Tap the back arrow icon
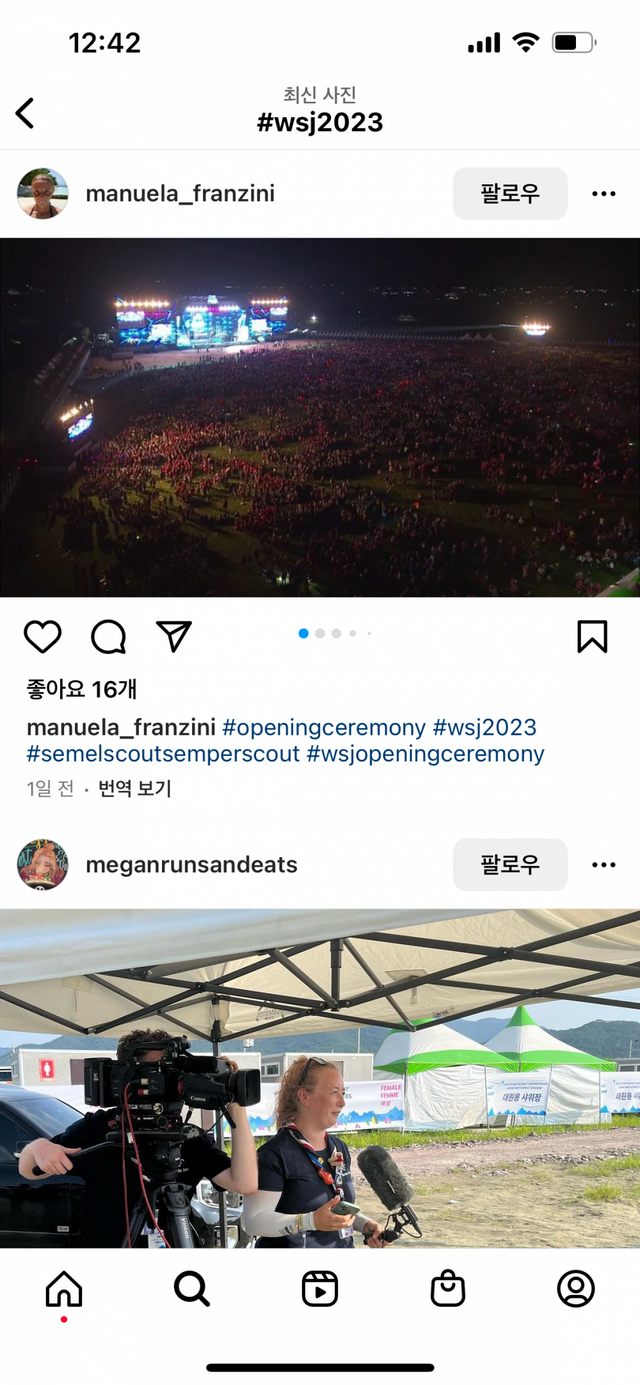 coord(25,113)
